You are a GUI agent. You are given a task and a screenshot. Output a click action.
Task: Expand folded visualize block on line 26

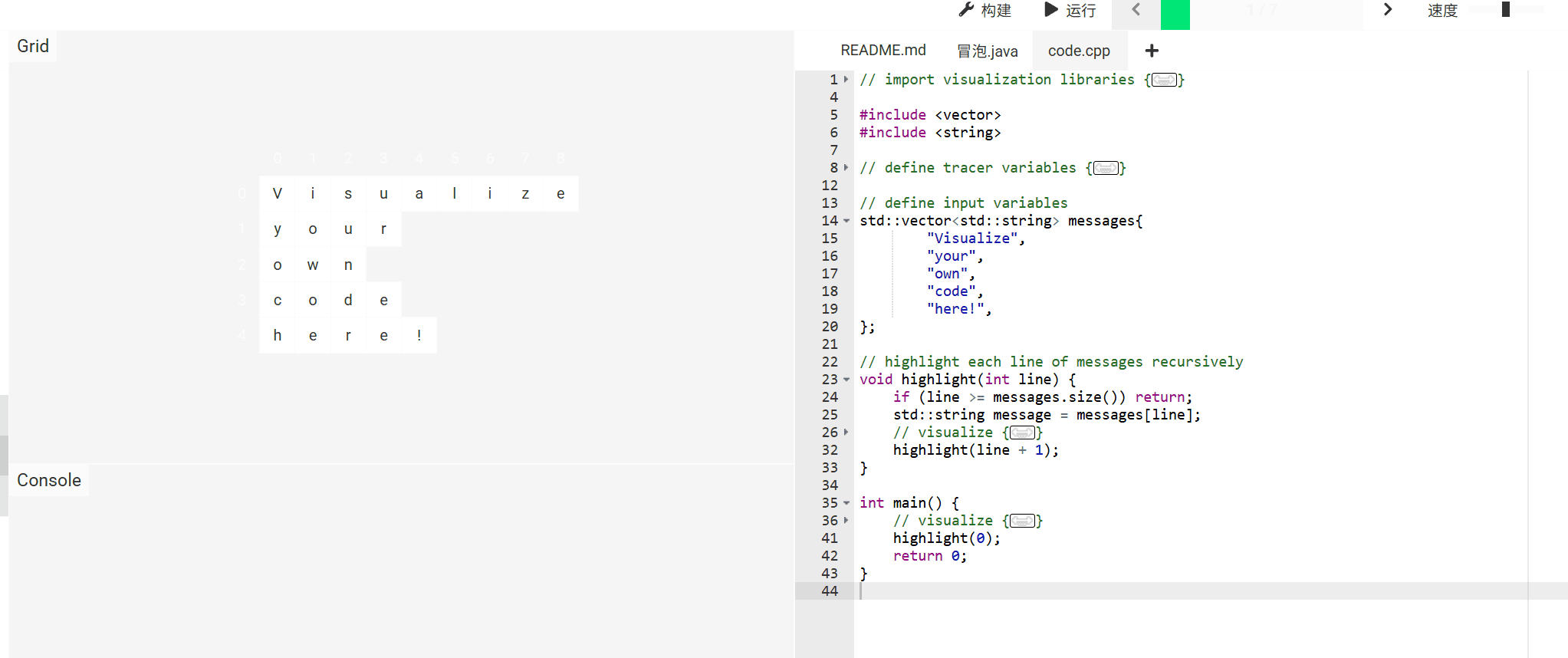tap(846, 433)
